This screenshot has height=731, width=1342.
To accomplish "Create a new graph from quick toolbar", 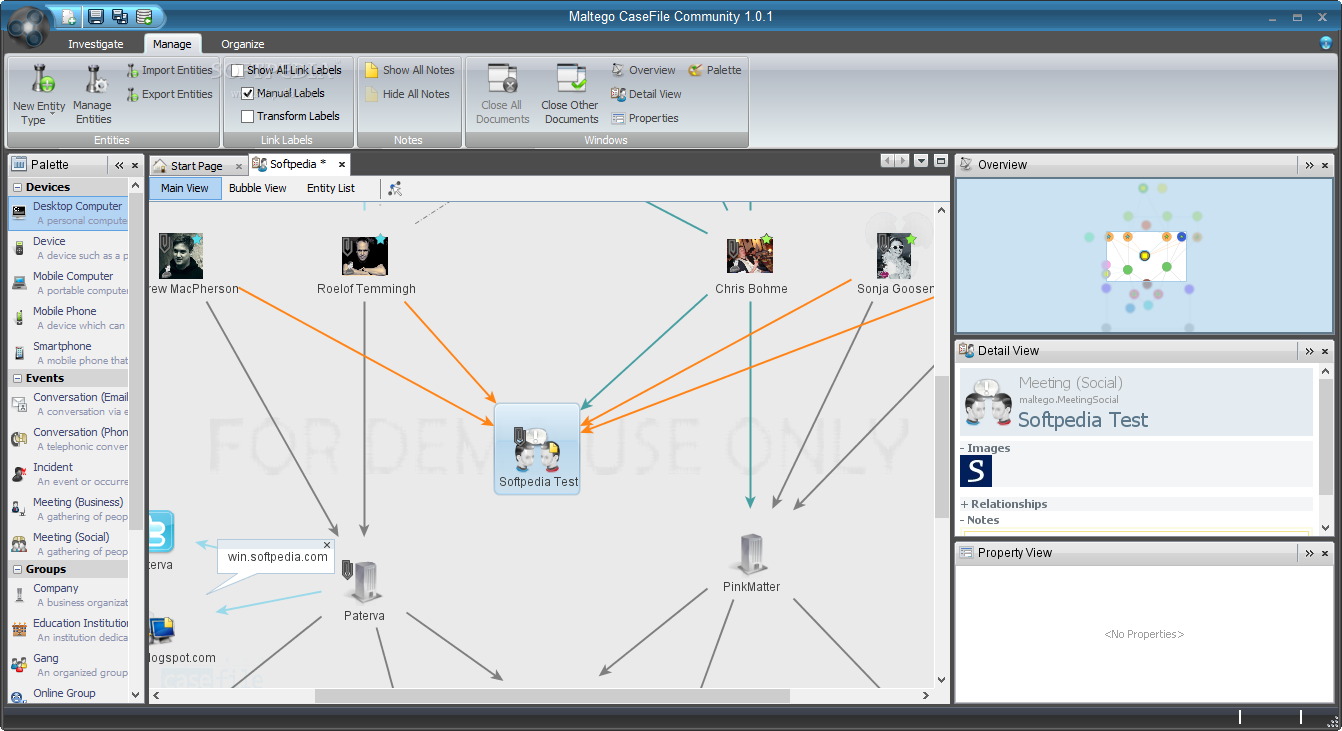I will [69, 17].
